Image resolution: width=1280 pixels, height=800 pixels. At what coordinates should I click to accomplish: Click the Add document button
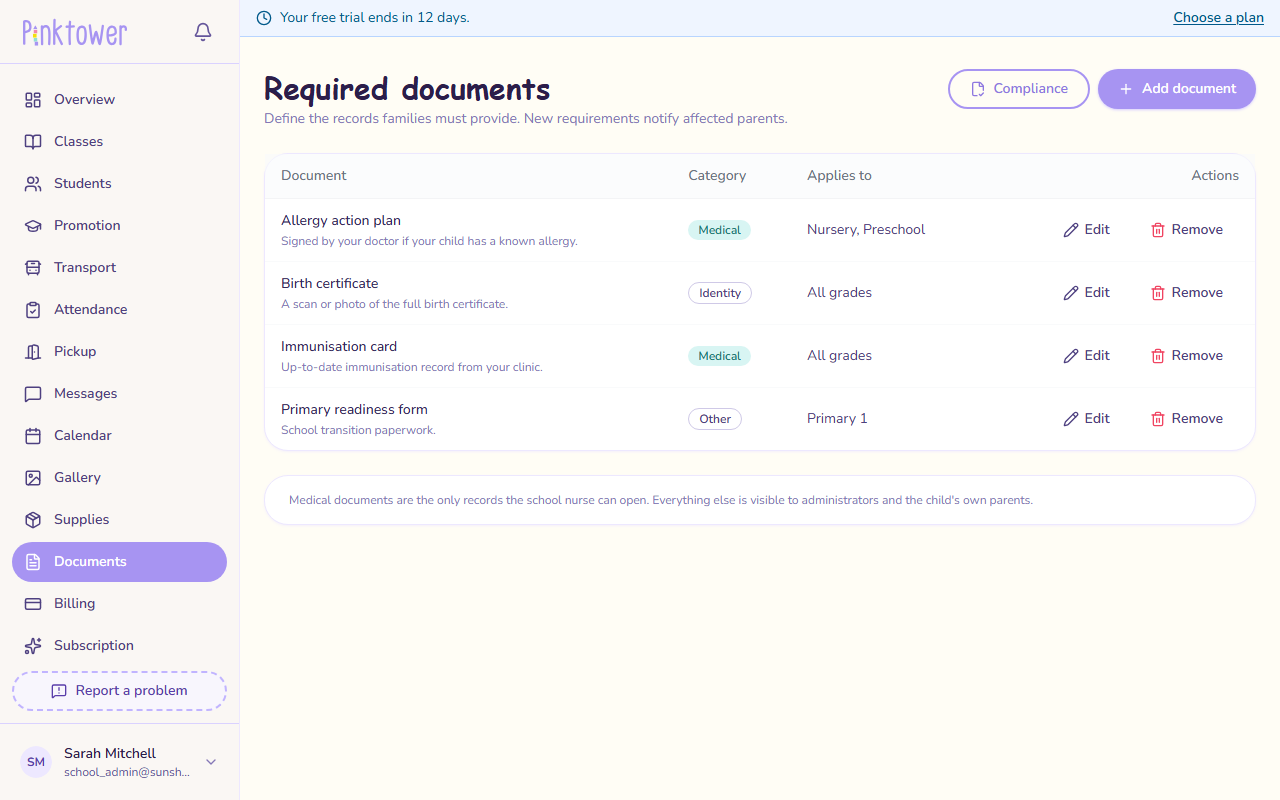click(1177, 89)
